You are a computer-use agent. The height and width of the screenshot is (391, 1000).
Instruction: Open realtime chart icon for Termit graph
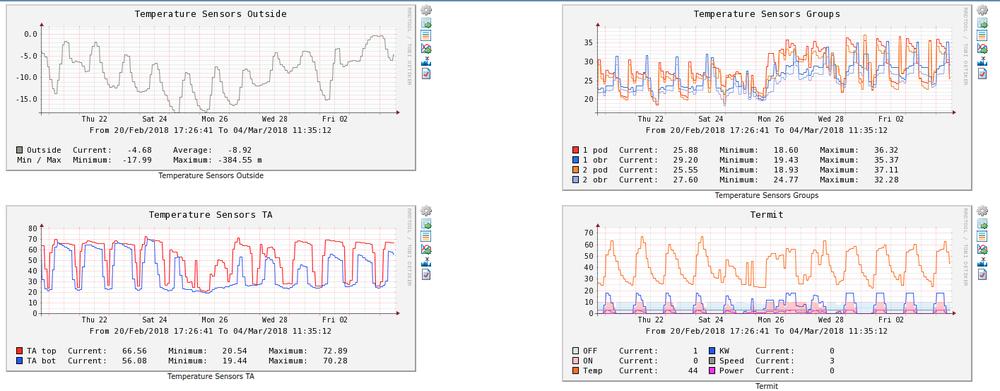pos(983,249)
